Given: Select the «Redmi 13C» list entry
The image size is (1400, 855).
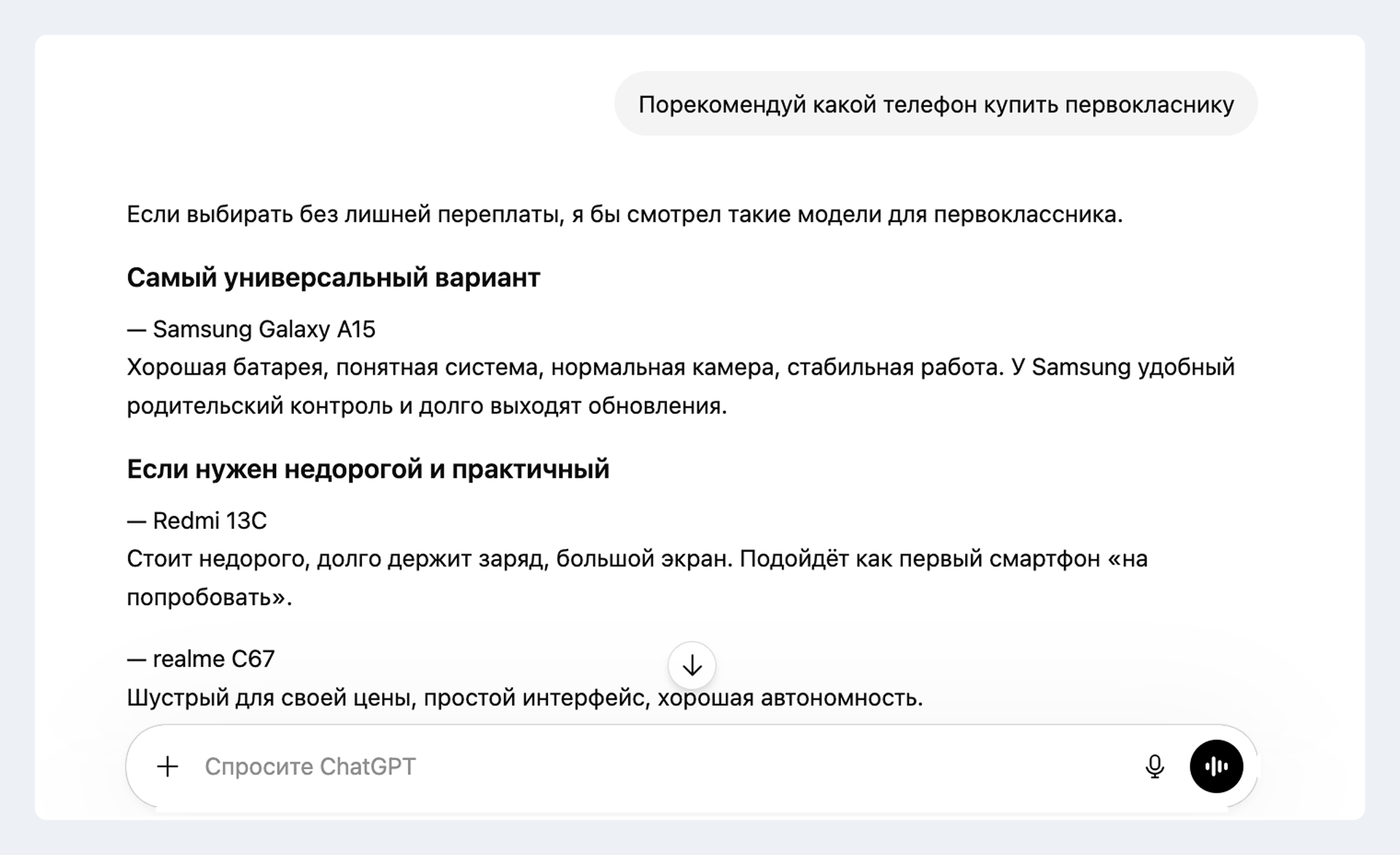Looking at the screenshot, I should click(197, 521).
